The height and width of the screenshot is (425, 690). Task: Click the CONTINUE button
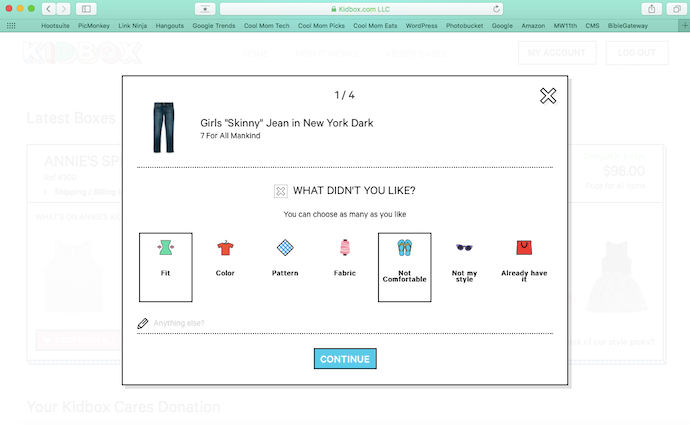coord(345,359)
